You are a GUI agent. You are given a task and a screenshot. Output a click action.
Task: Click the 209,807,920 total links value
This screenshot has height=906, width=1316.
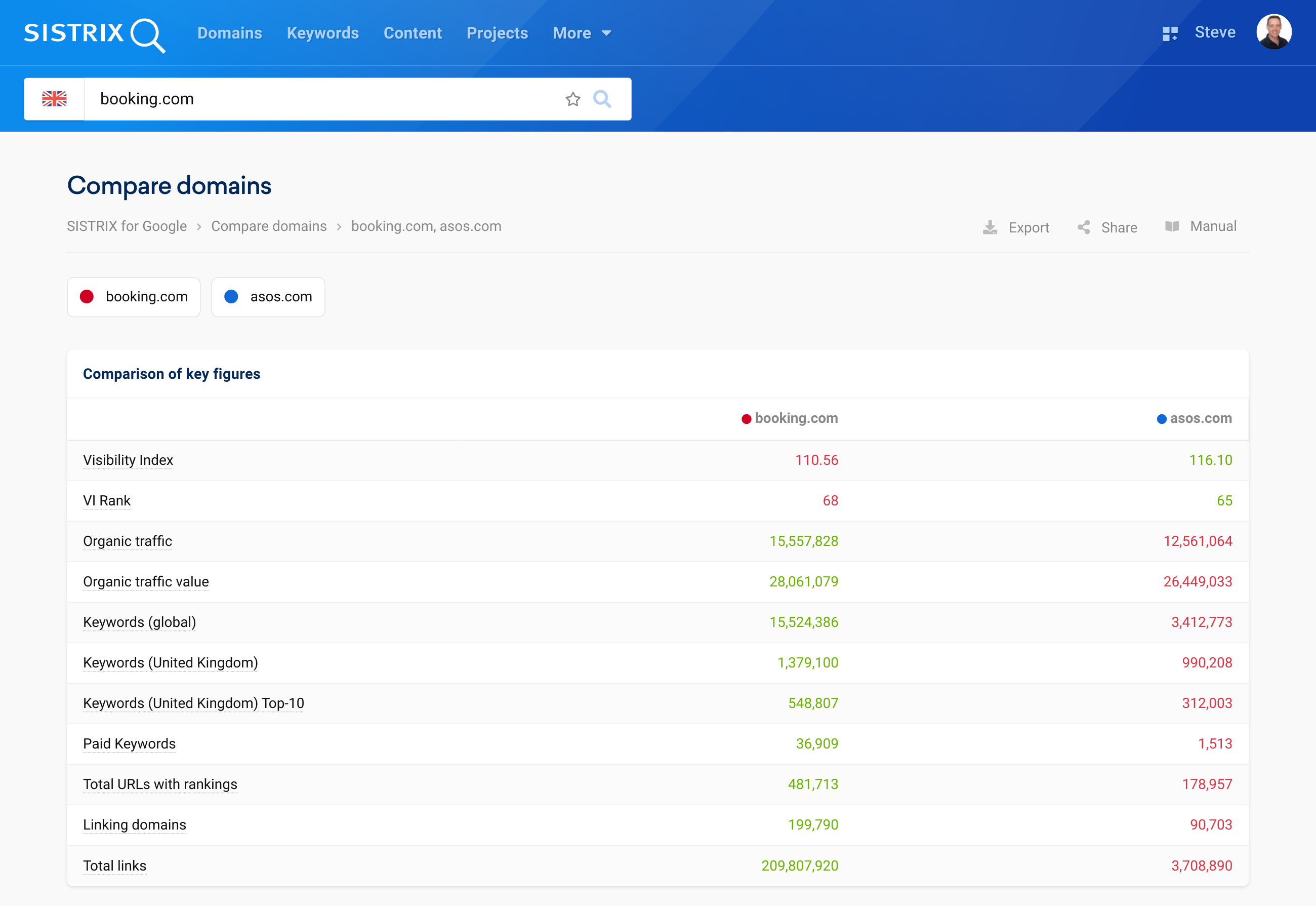pyautogui.click(x=800, y=865)
